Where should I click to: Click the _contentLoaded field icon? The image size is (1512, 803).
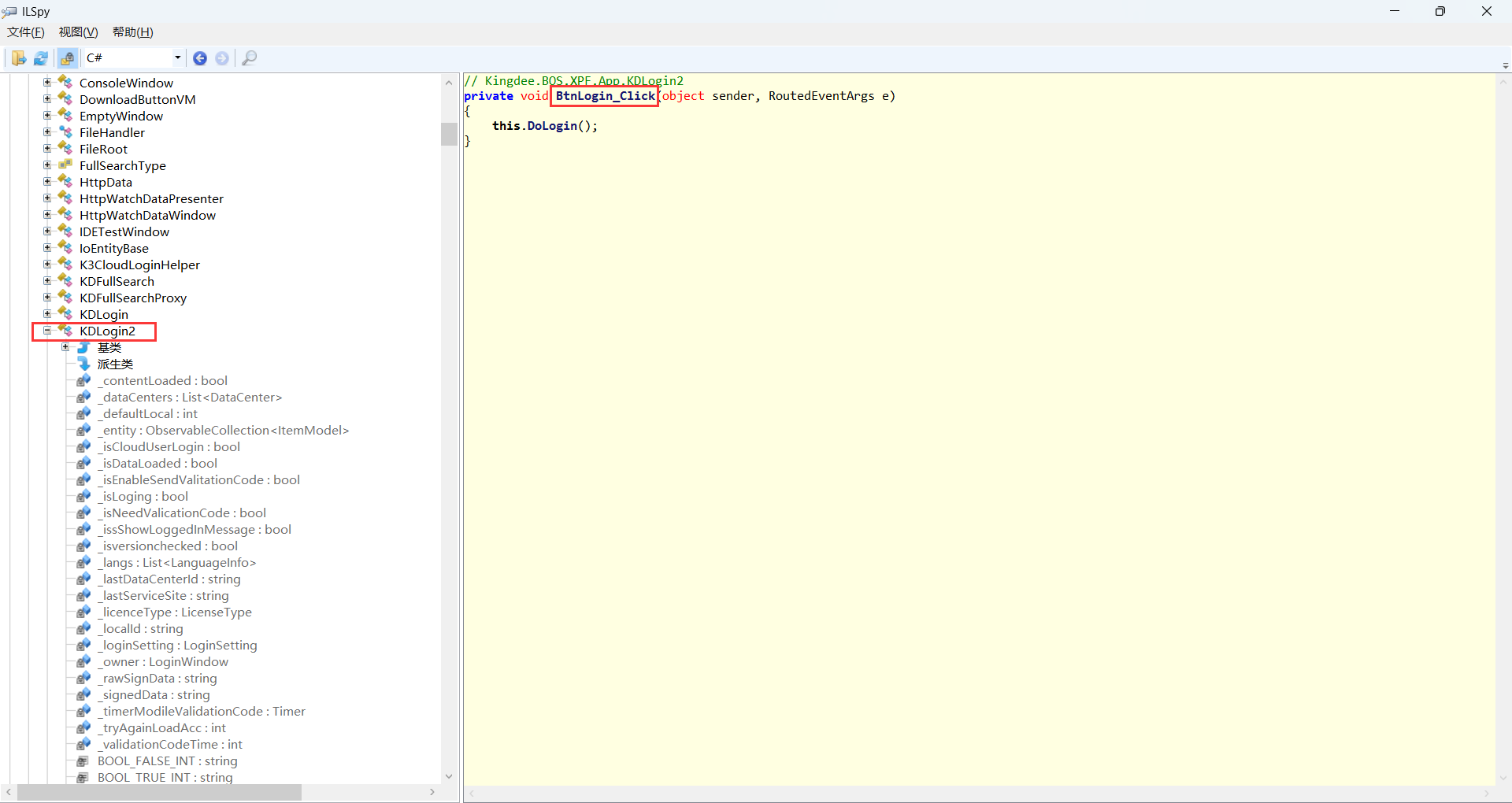(83, 380)
